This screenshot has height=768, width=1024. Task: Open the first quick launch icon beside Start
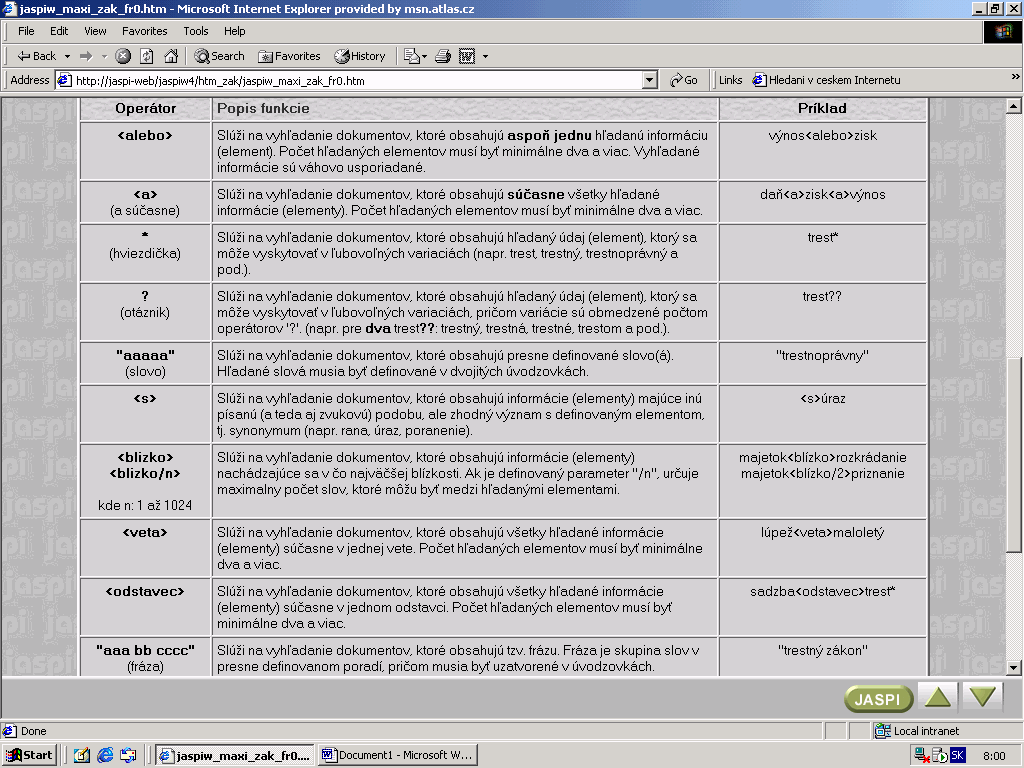pyautogui.click(x=82, y=756)
